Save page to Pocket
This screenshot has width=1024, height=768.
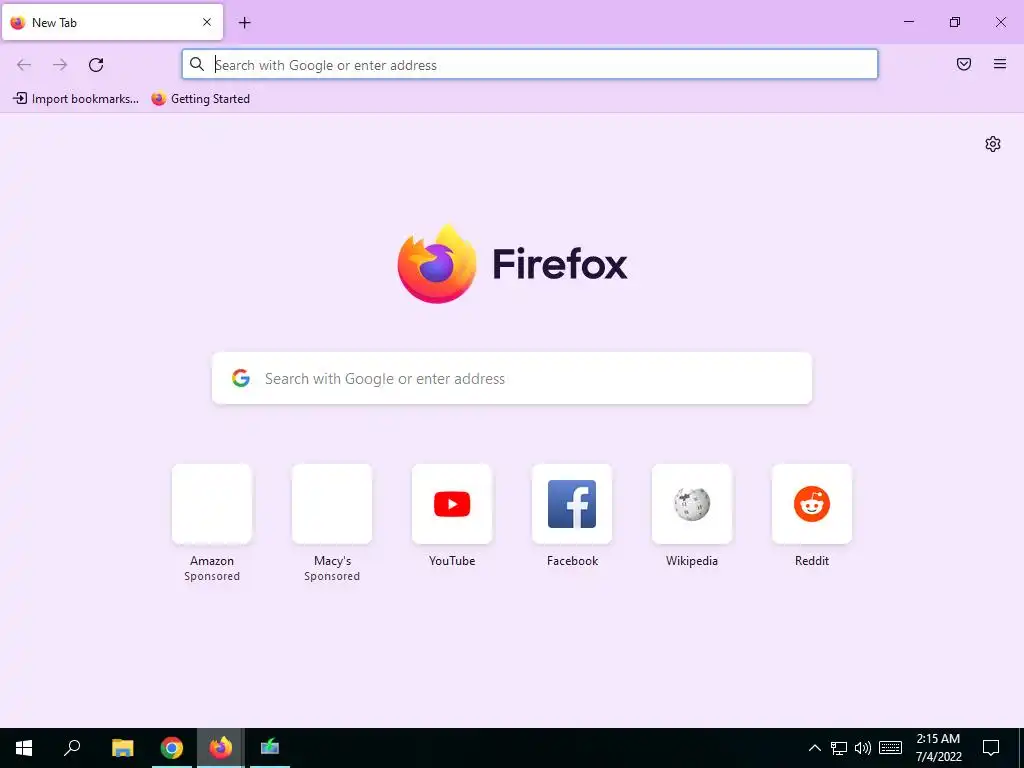963,64
